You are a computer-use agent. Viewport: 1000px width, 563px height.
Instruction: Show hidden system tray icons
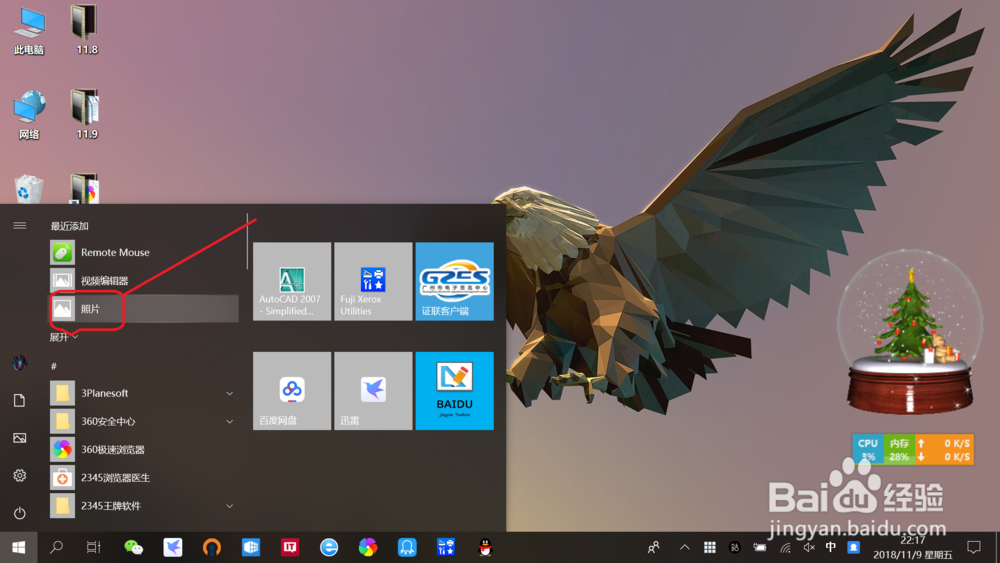[x=684, y=547]
